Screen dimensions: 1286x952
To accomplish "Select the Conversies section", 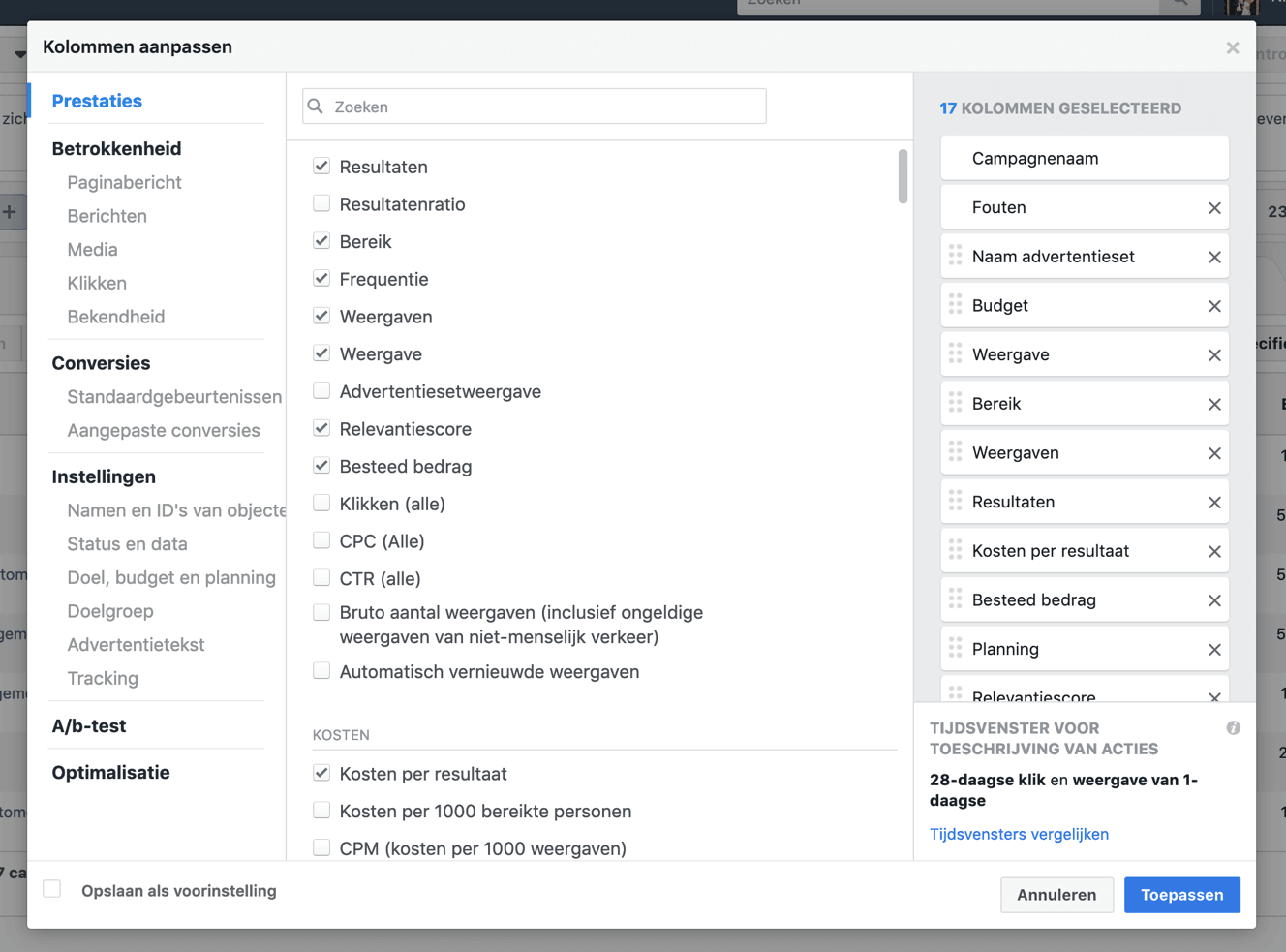I will 101,363.
